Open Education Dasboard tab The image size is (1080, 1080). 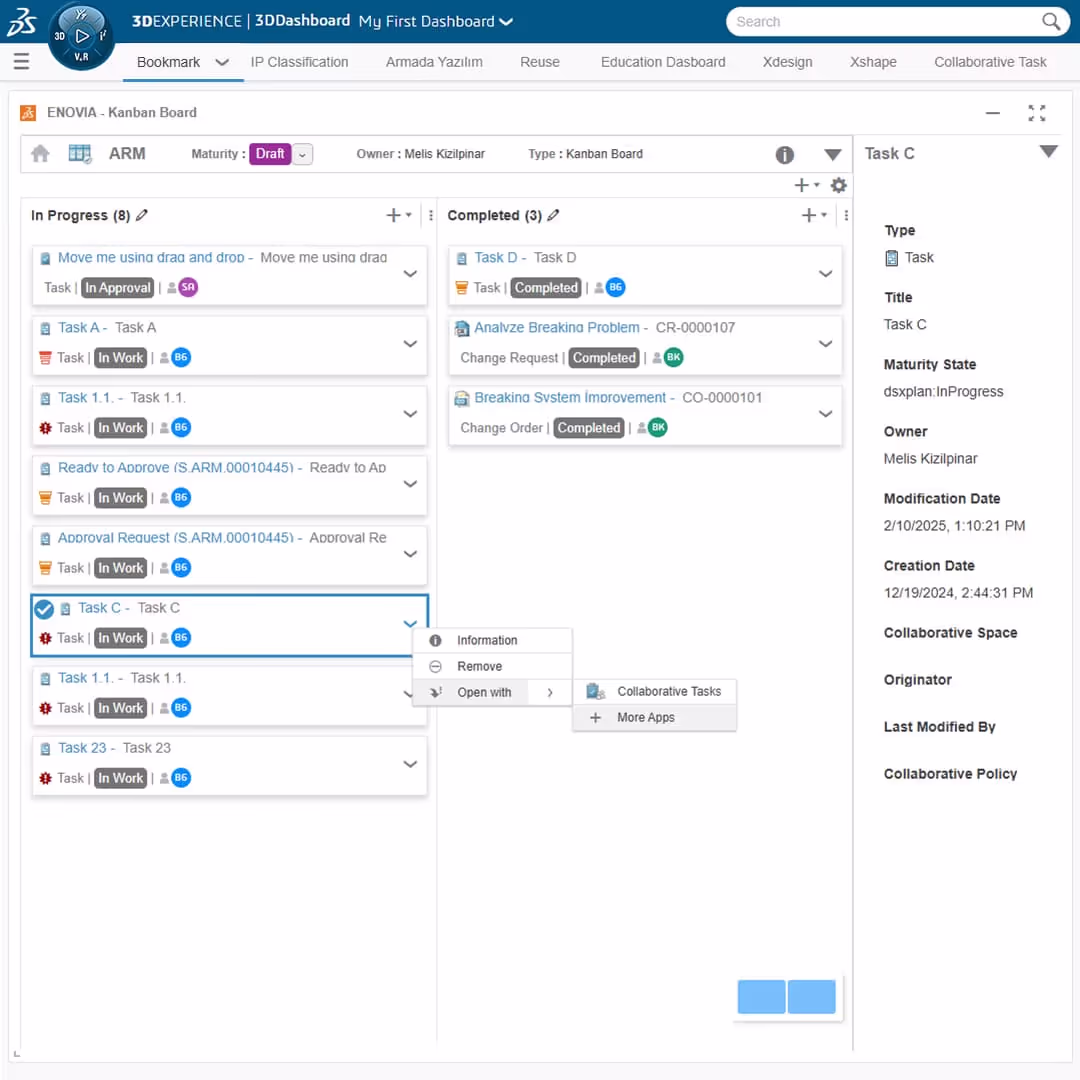coord(663,62)
